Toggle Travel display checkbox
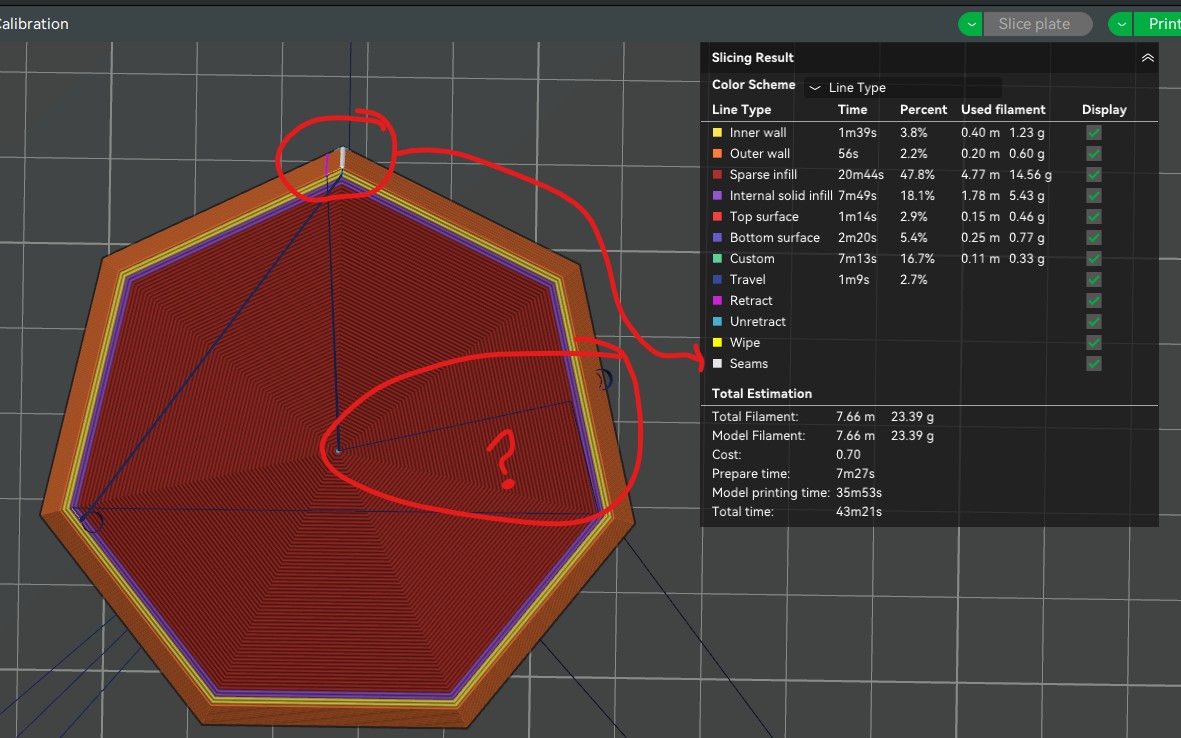 click(1094, 279)
